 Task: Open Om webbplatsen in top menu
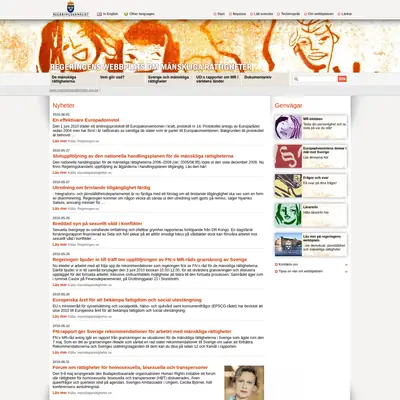321,14
